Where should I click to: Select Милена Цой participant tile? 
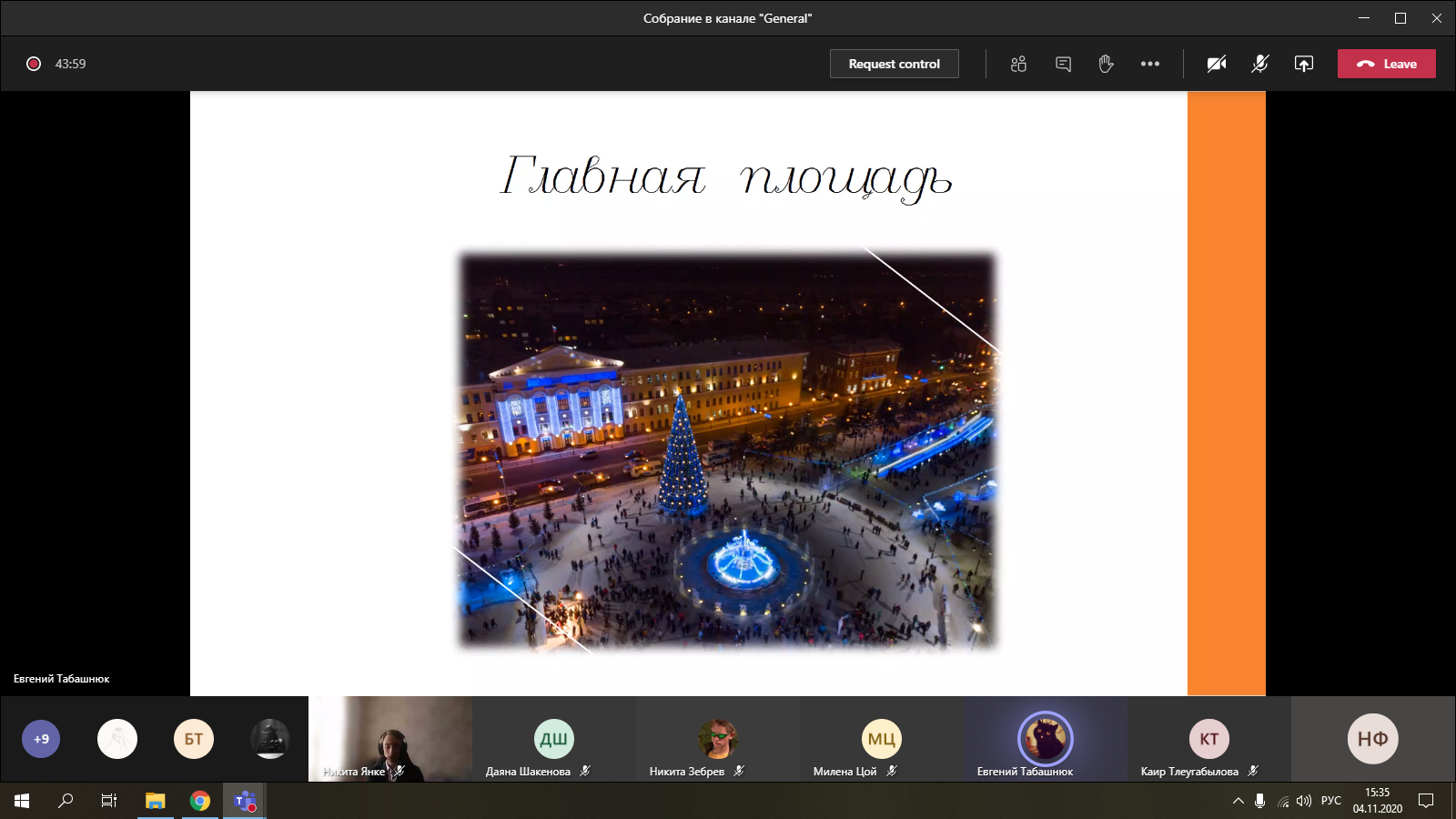(x=882, y=739)
